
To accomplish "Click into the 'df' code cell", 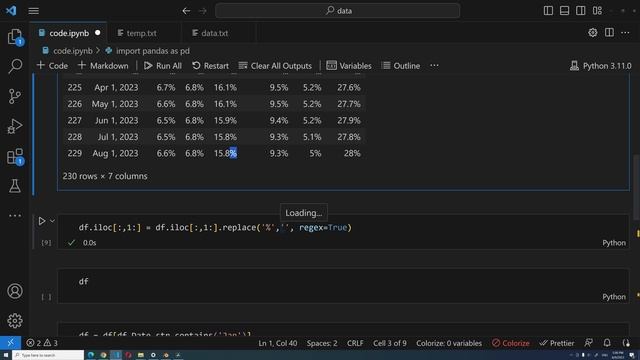I will point(343,282).
